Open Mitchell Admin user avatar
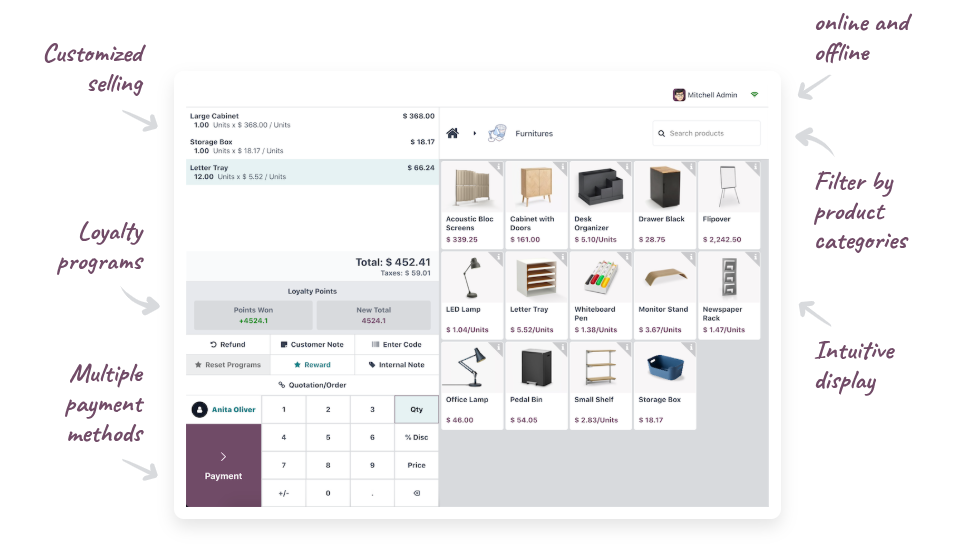 point(679,95)
